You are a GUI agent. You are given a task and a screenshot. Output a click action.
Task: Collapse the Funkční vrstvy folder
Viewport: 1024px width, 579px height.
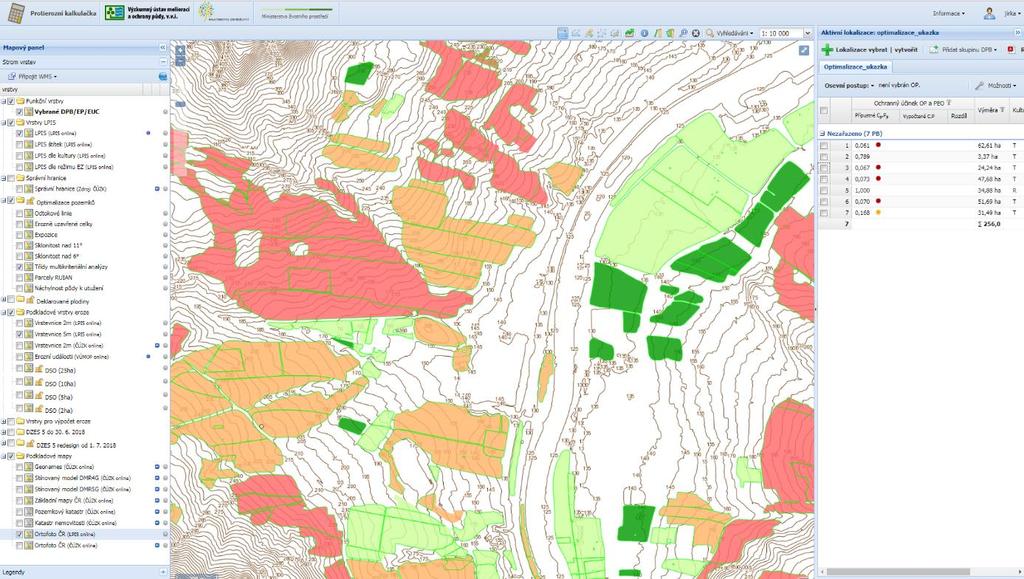(3, 102)
